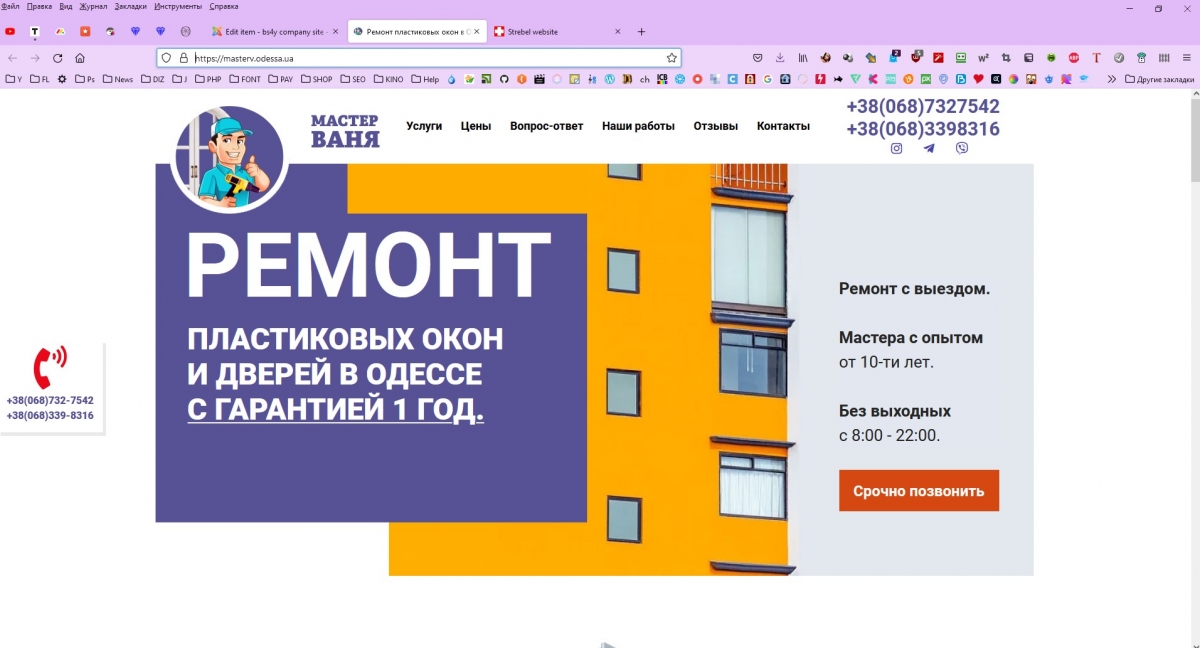Open the Viber icon in the site header
Screen dimensions: 1200x648
coord(962,148)
